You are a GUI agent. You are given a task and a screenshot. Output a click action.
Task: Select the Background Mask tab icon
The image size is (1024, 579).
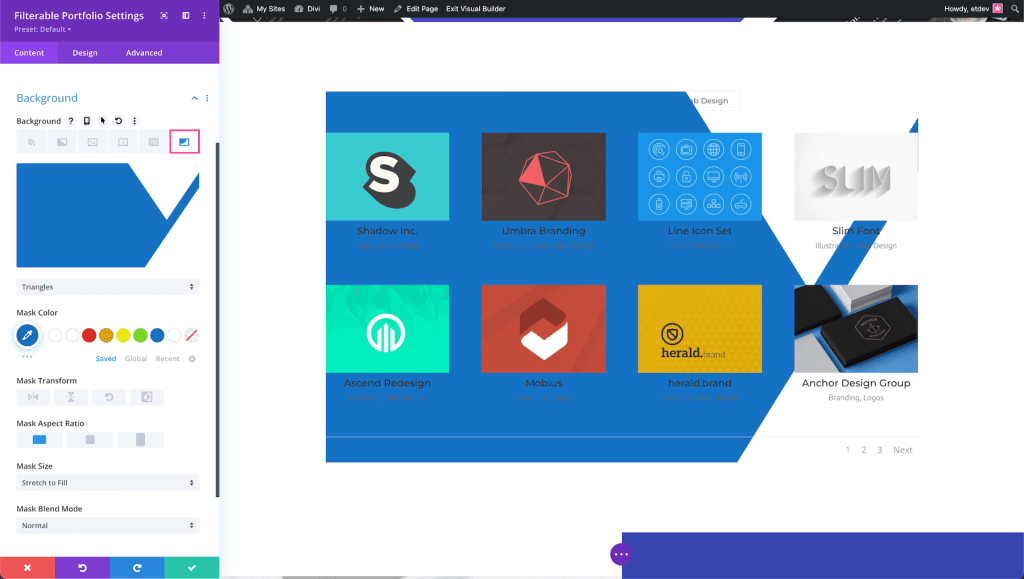[184, 141]
